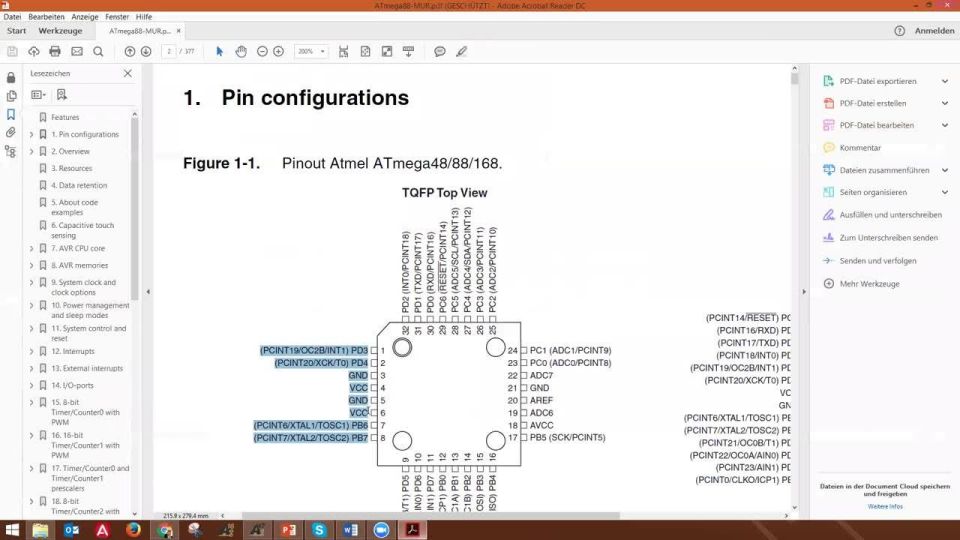Toggle the page thumbnails panel icon
Screen dimensions: 960x540
coord(10,96)
